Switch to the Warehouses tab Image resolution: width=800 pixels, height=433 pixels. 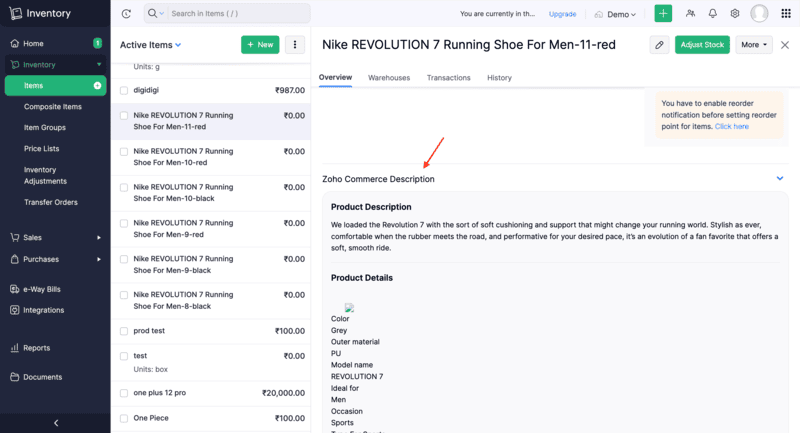tap(389, 77)
